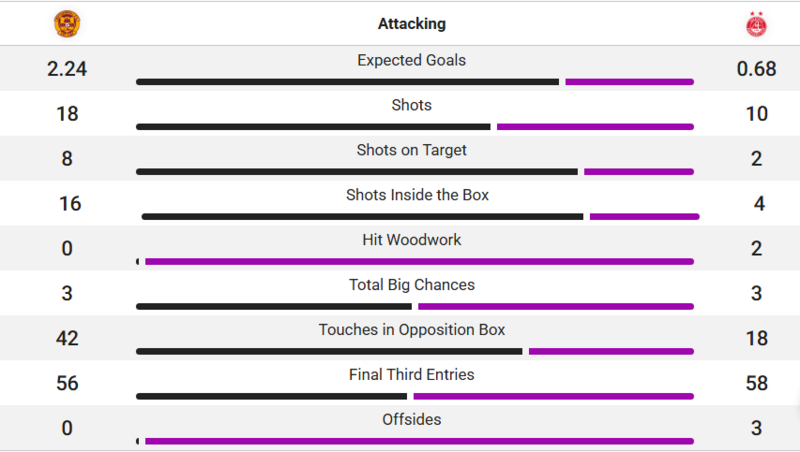Click the home Touches in Opposition Box value 42
The image size is (800, 452).
coord(67,339)
